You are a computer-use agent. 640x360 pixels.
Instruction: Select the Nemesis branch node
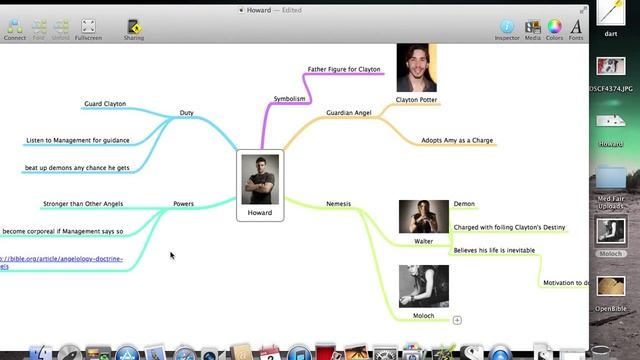338,204
